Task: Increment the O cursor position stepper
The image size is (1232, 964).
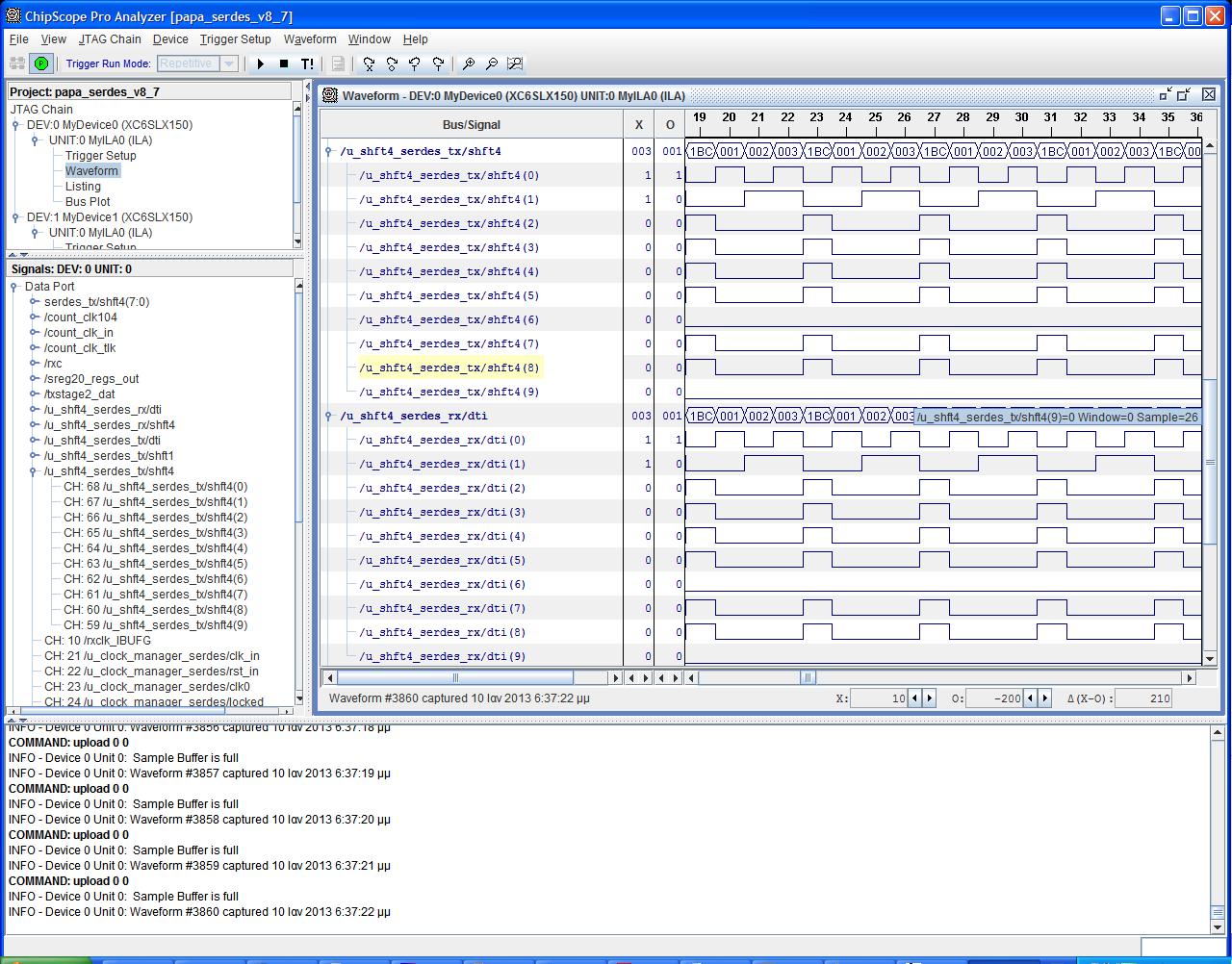Action: click(x=1044, y=698)
